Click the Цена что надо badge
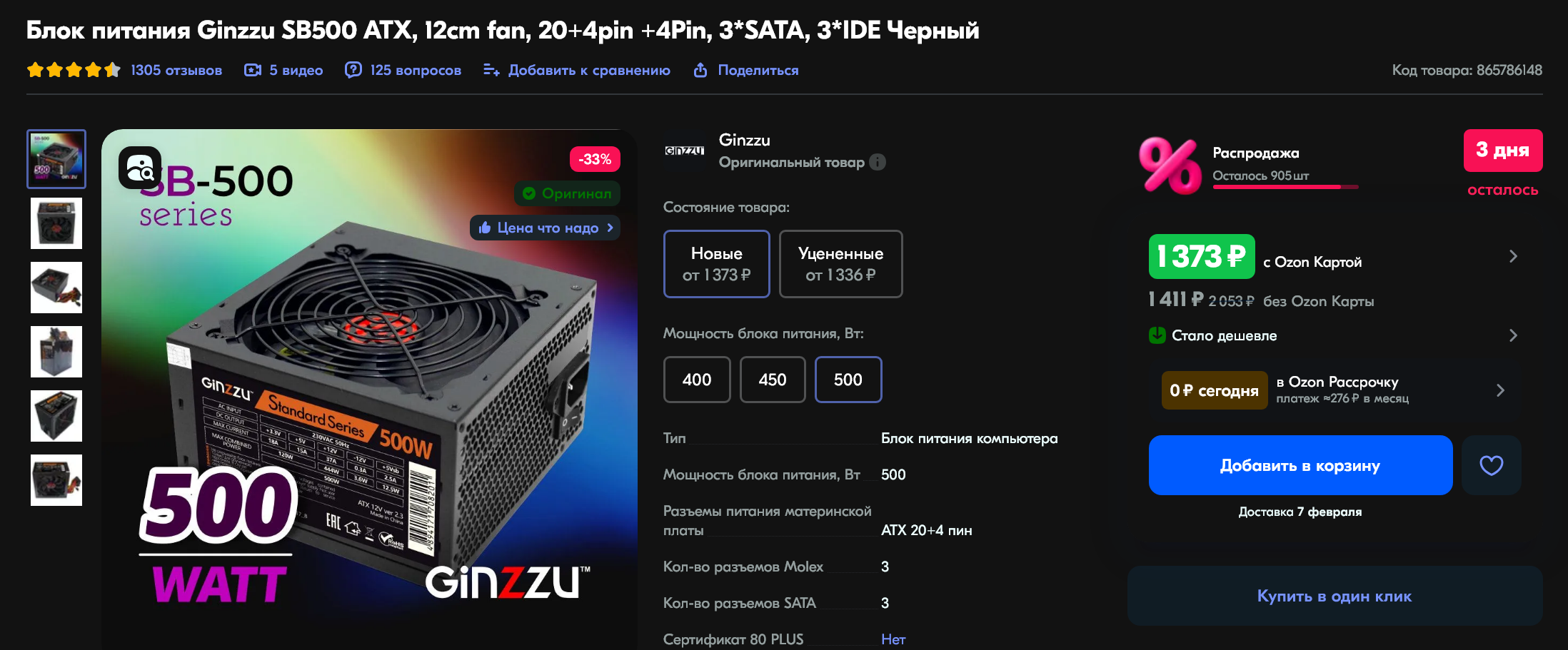 pyautogui.click(x=546, y=228)
